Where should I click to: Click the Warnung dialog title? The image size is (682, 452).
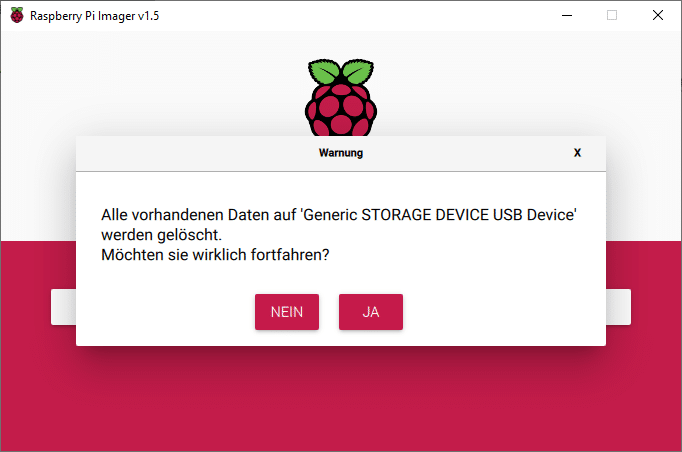tap(340, 153)
